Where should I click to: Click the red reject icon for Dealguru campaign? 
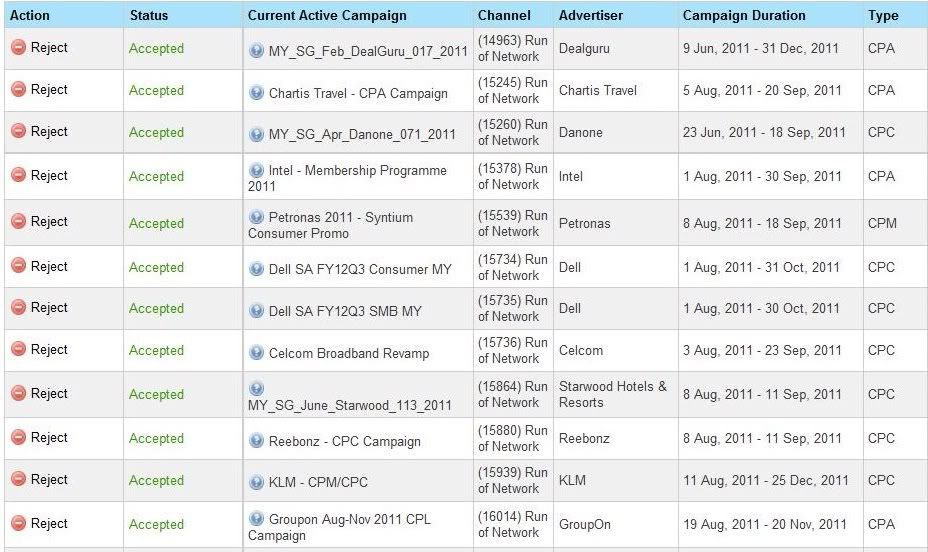click(x=19, y=47)
